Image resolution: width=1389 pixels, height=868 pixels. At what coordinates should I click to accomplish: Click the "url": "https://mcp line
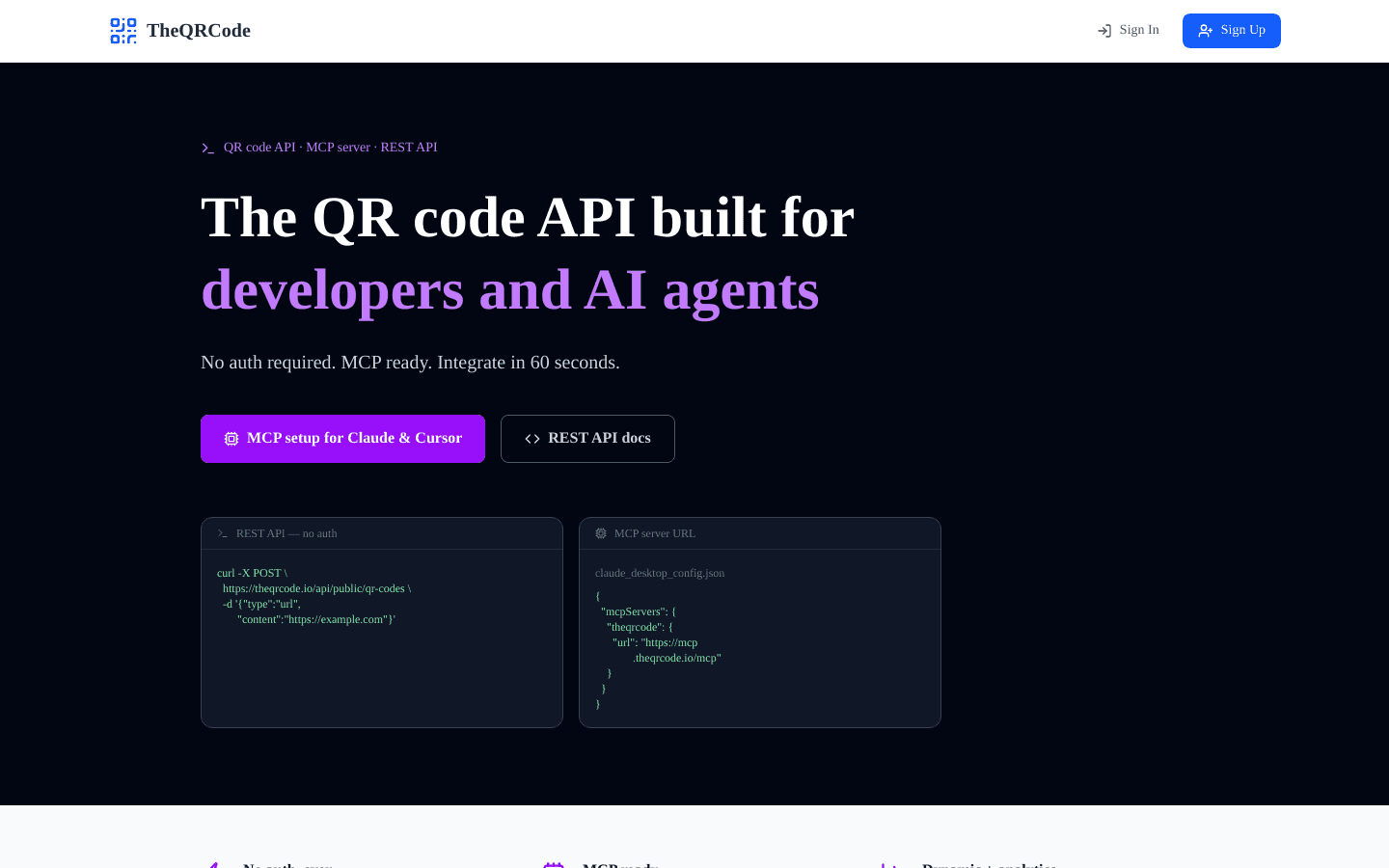[655, 642]
